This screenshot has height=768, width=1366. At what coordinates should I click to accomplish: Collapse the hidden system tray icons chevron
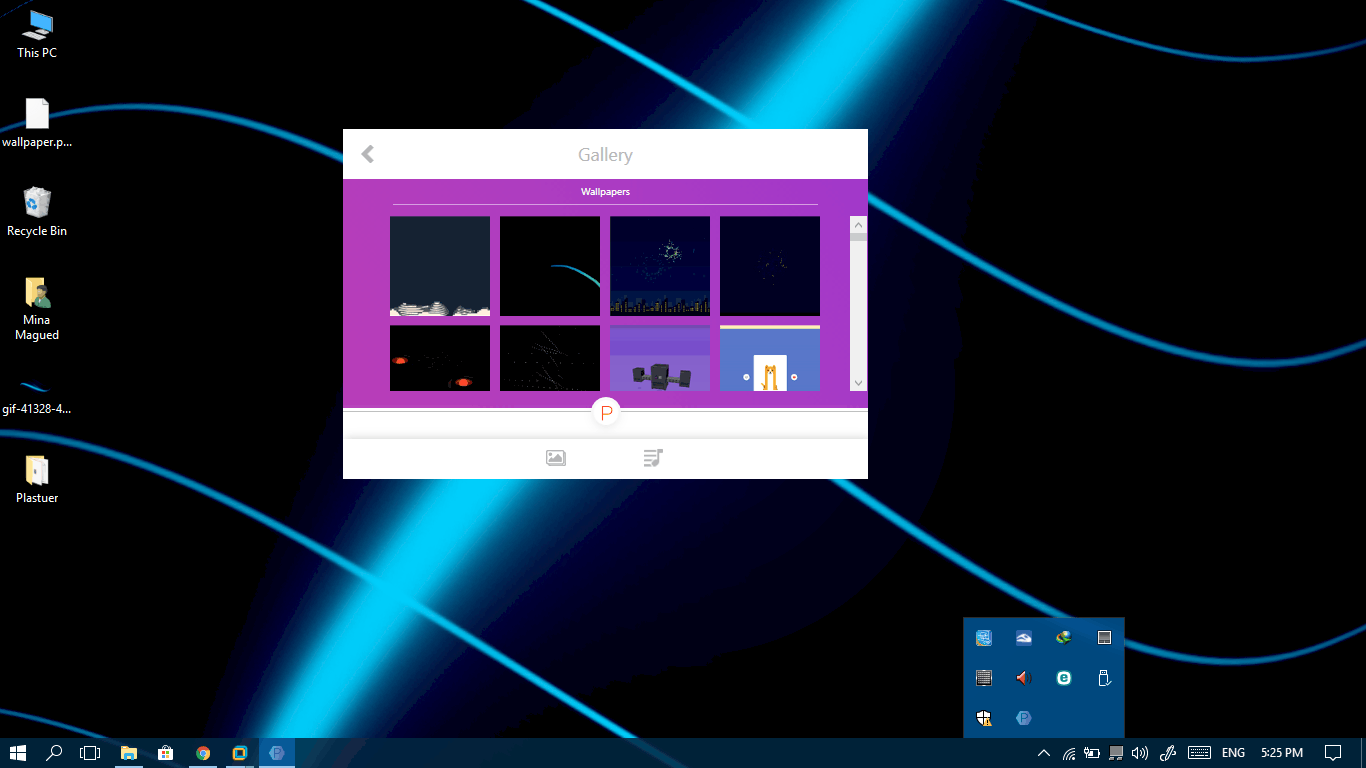pos(1043,753)
